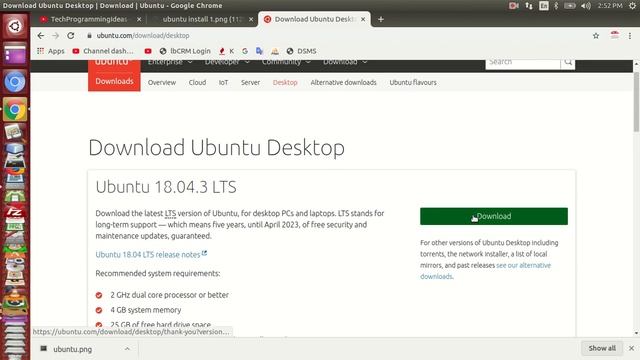640x360 pixels.
Task: Close the ubuntu install 1.png tab
Action: (251, 19)
